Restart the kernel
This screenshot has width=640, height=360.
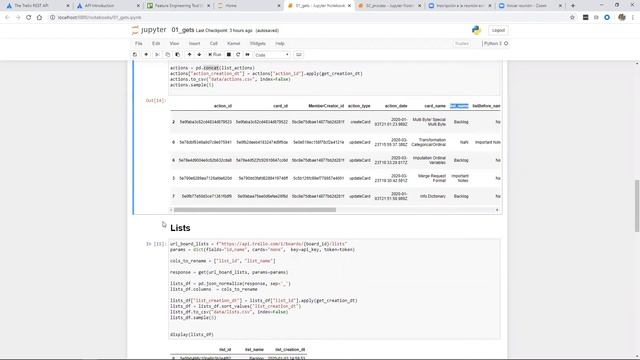pos(238,55)
